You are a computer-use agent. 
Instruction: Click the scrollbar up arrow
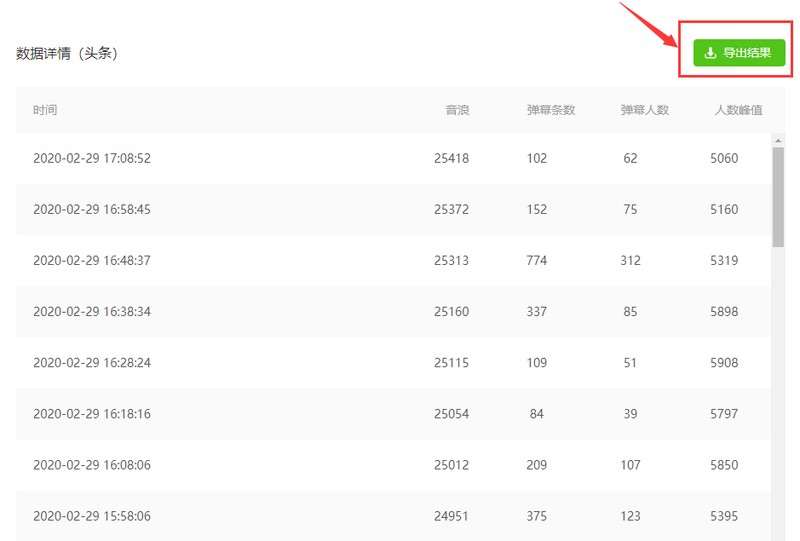point(778,140)
